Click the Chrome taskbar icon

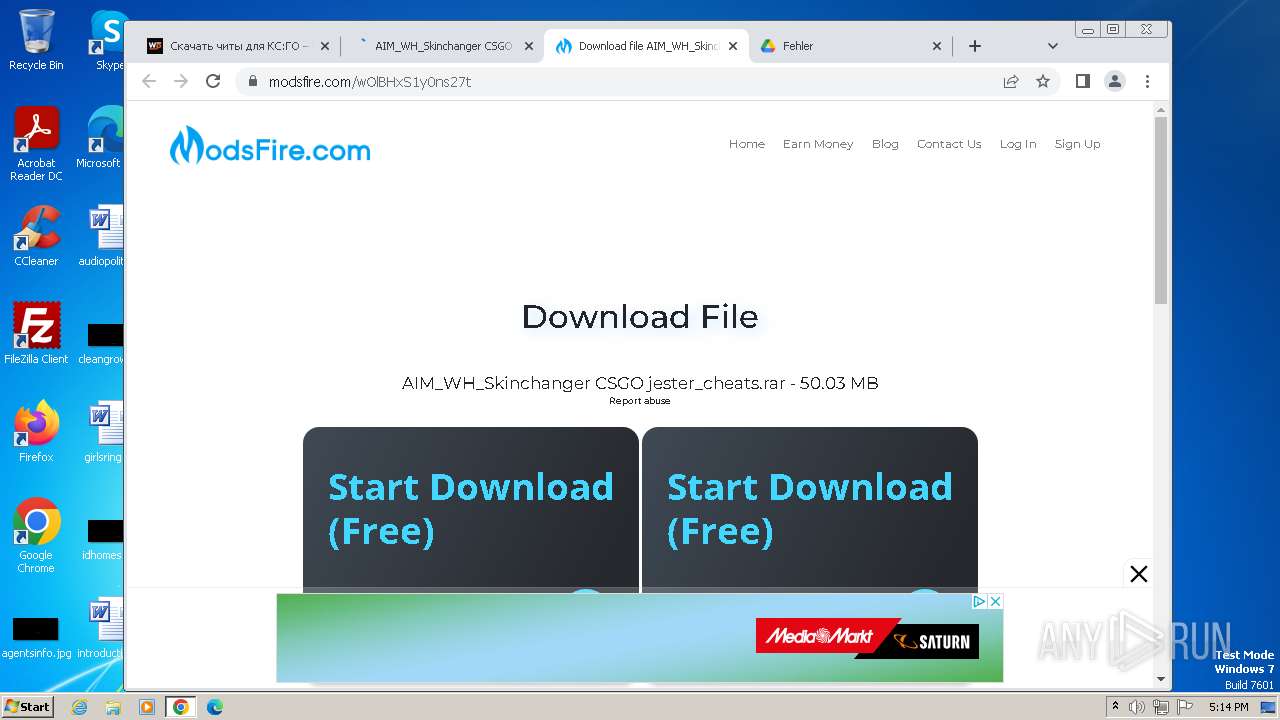point(180,707)
